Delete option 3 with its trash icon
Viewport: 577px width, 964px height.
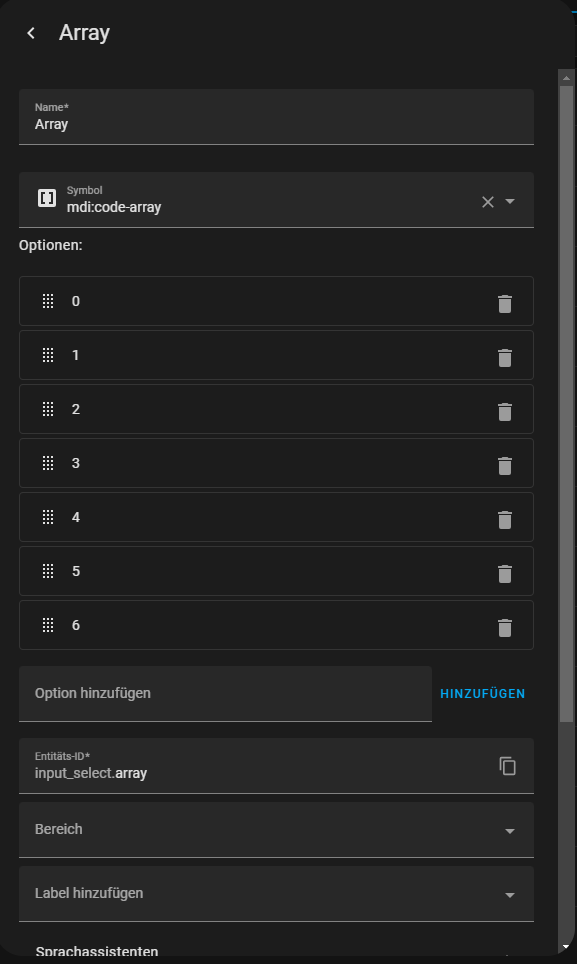point(505,464)
